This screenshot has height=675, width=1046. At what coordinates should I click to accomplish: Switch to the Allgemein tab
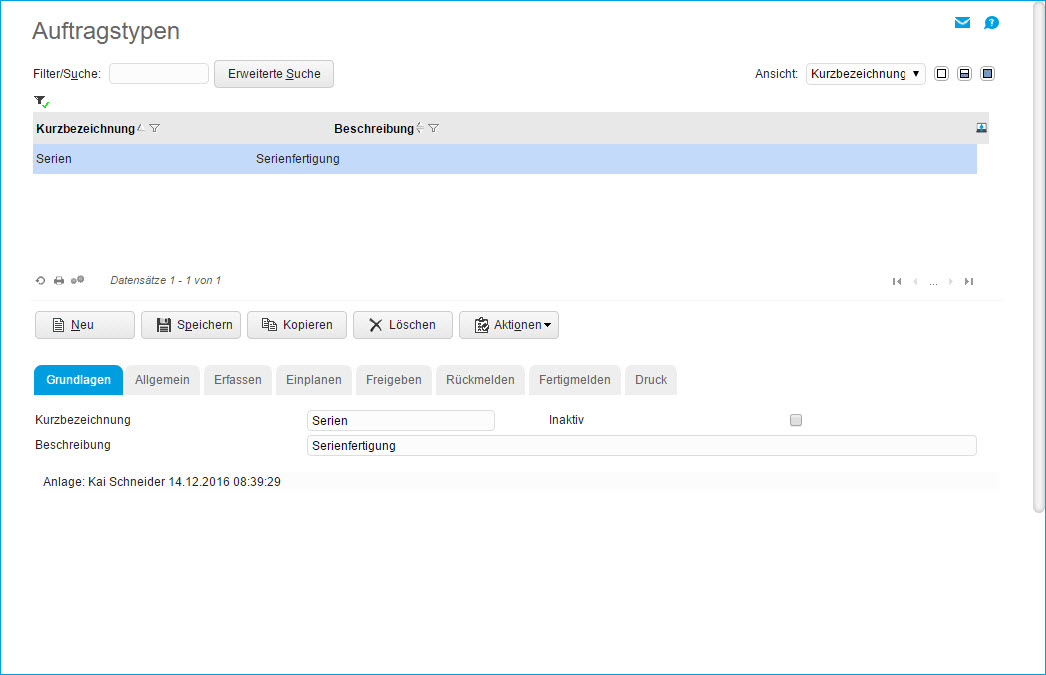point(162,380)
